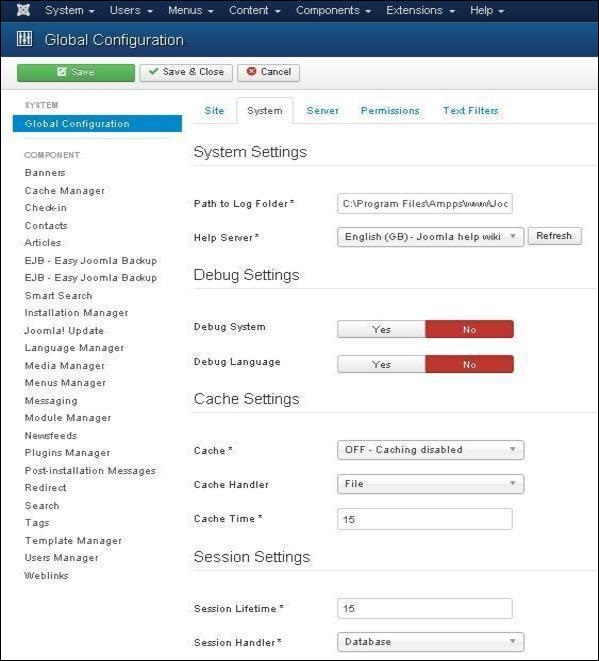Open Installation Manager in sidebar
The width and height of the screenshot is (599, 661).
[76, 313]
